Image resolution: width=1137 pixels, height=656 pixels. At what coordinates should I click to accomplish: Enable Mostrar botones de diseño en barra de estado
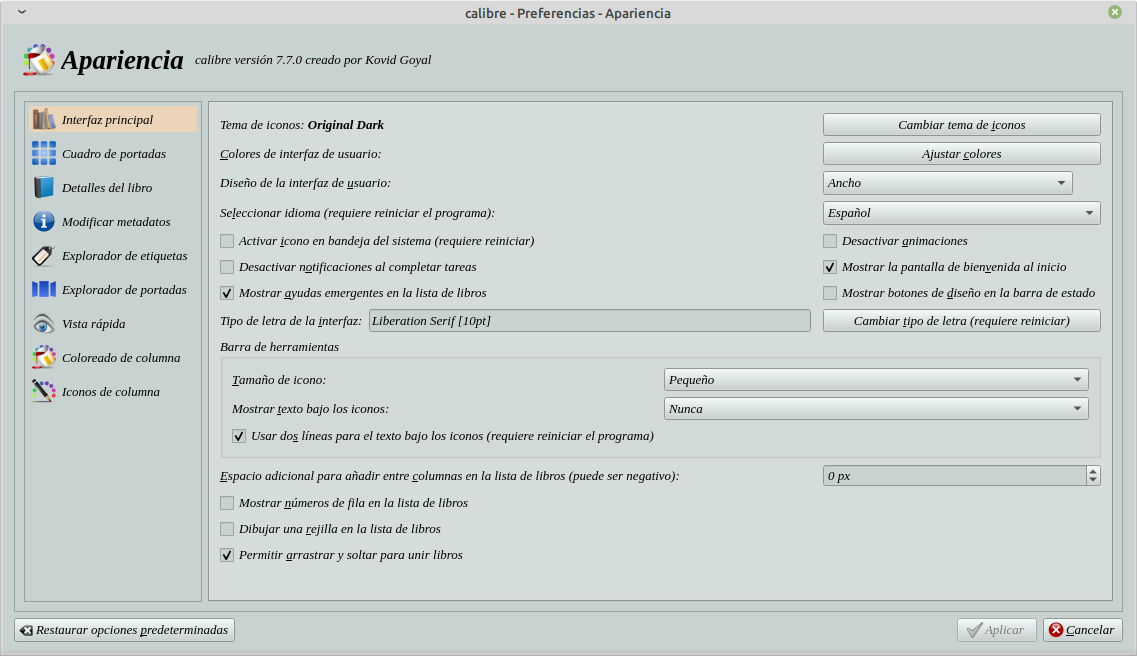pyautogui.click(x=830, y=293)
